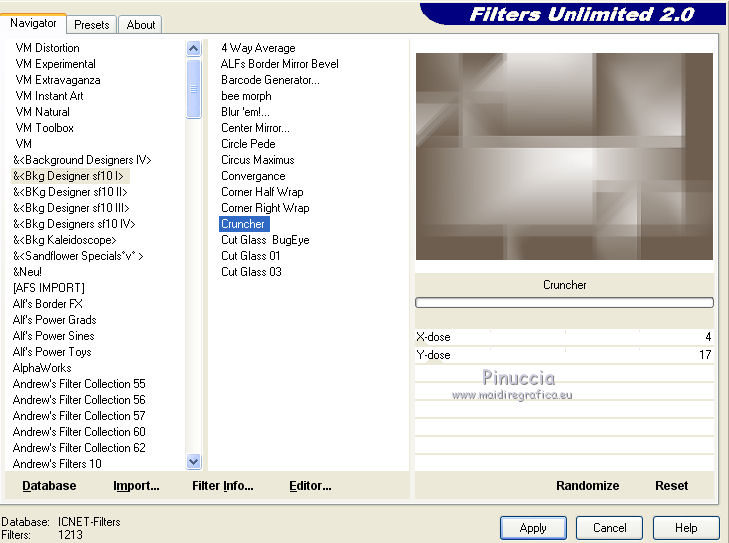
Task: Click the scroll down arrow in category list
Action: pos(193,462)
